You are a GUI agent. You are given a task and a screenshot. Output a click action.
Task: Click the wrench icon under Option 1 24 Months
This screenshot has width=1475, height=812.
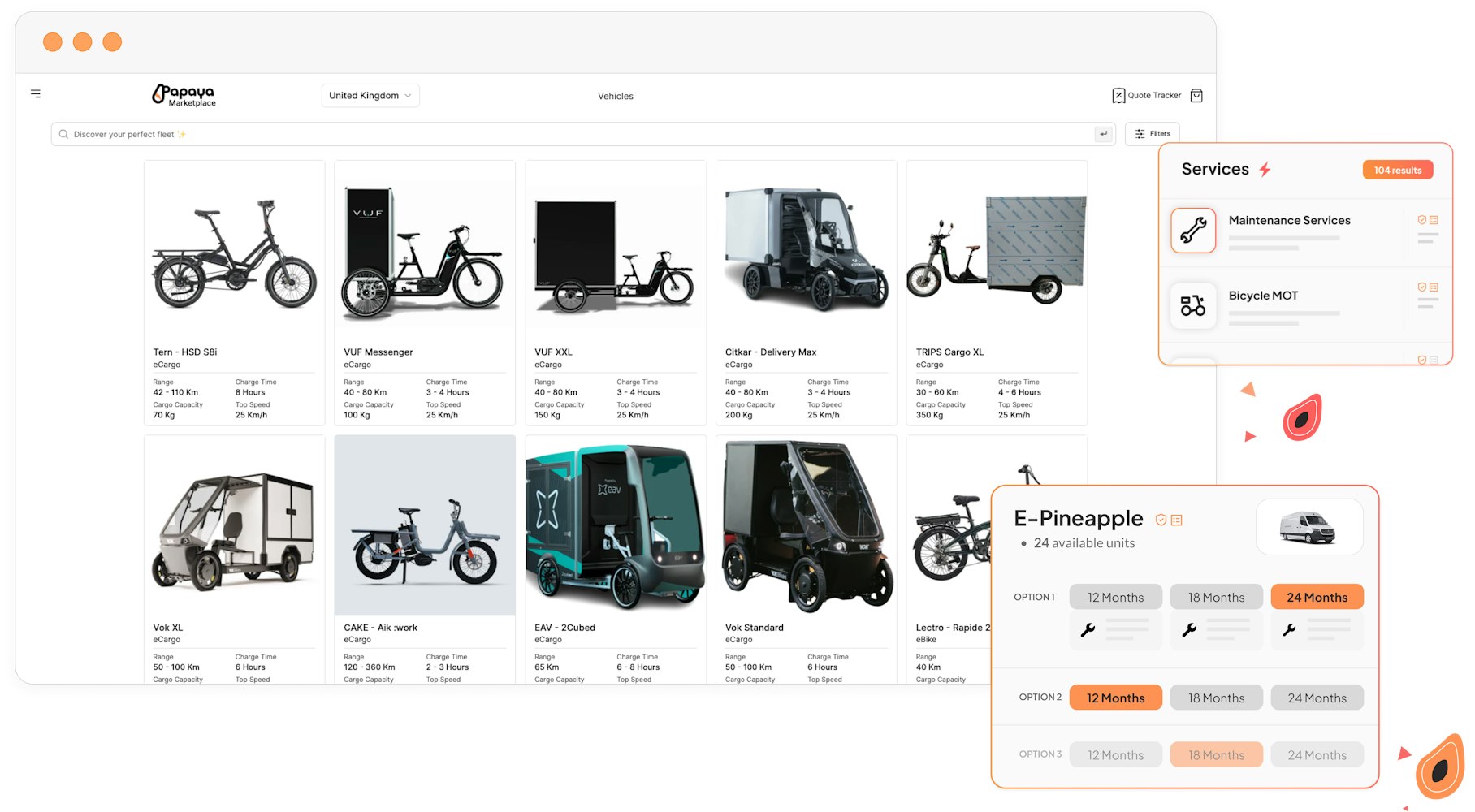(x=1289, y=629)
